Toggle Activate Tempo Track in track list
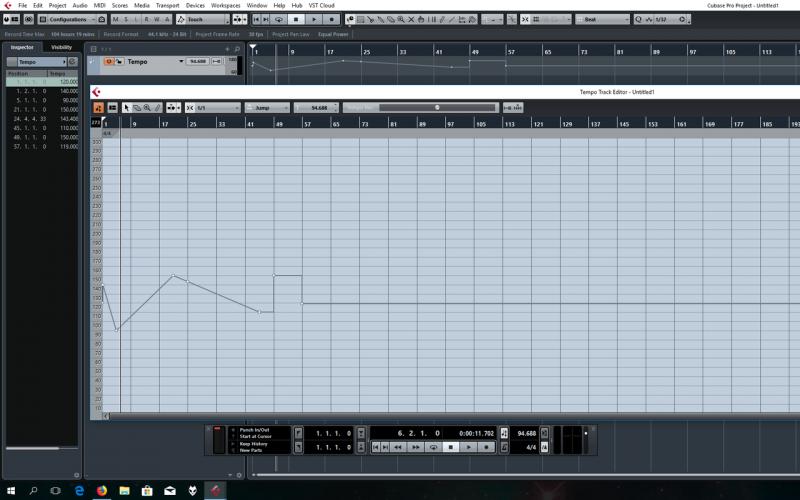The width and height of the screenshot is (800, 500). click(109, 61)
